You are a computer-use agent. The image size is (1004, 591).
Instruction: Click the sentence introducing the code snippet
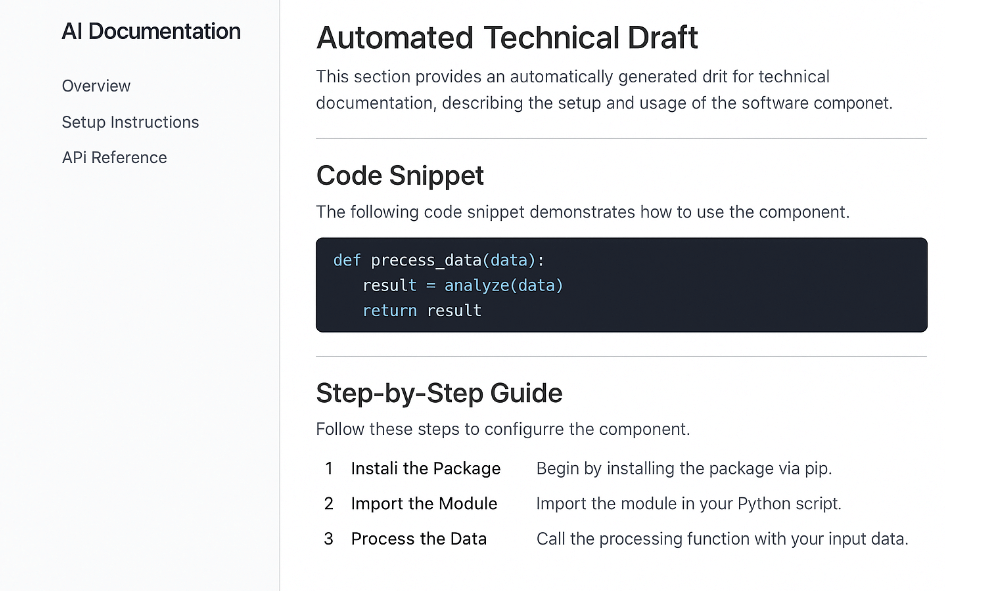click(582, 212)
